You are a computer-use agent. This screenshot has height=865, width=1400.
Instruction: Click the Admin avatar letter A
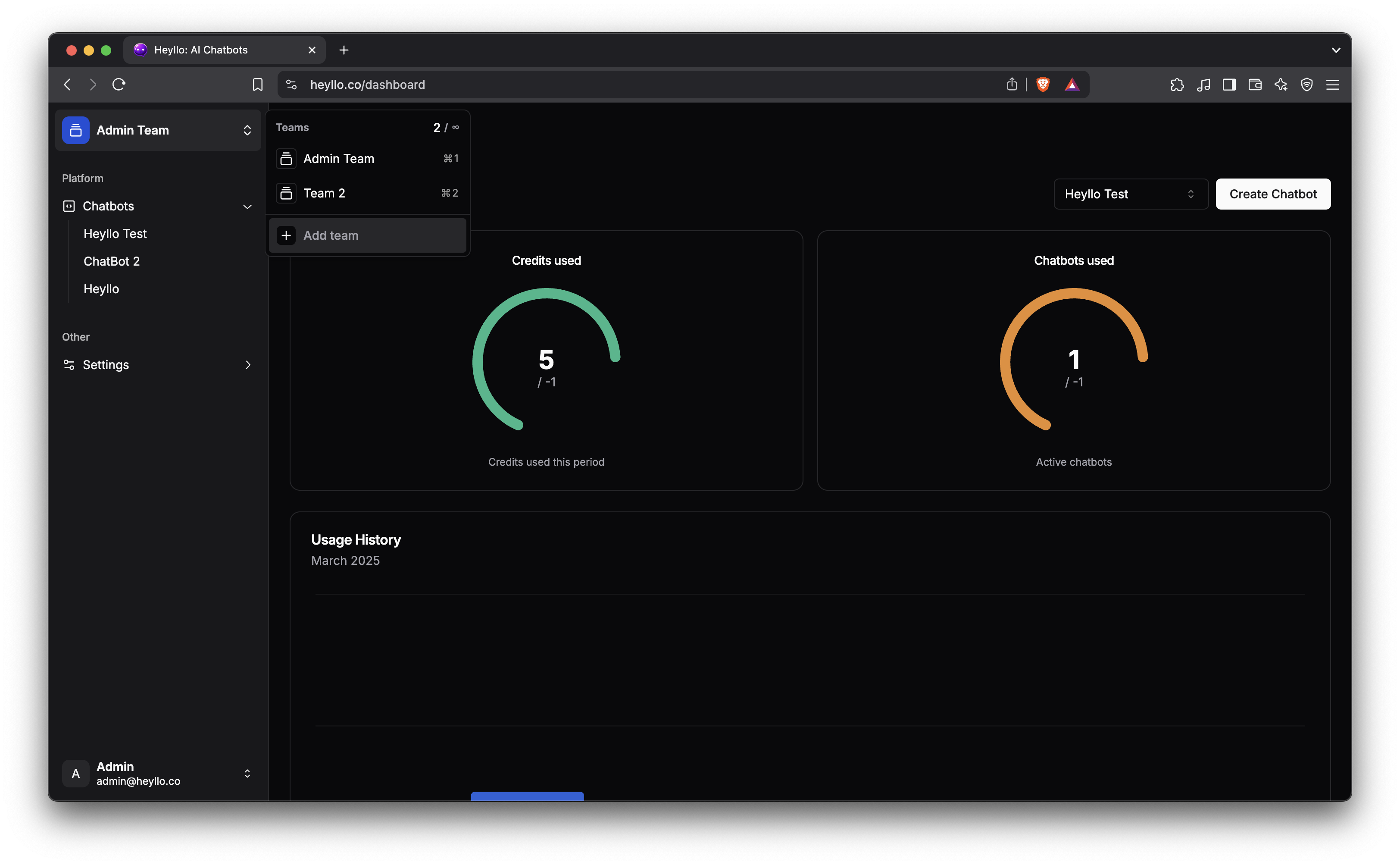click(75, 774)
